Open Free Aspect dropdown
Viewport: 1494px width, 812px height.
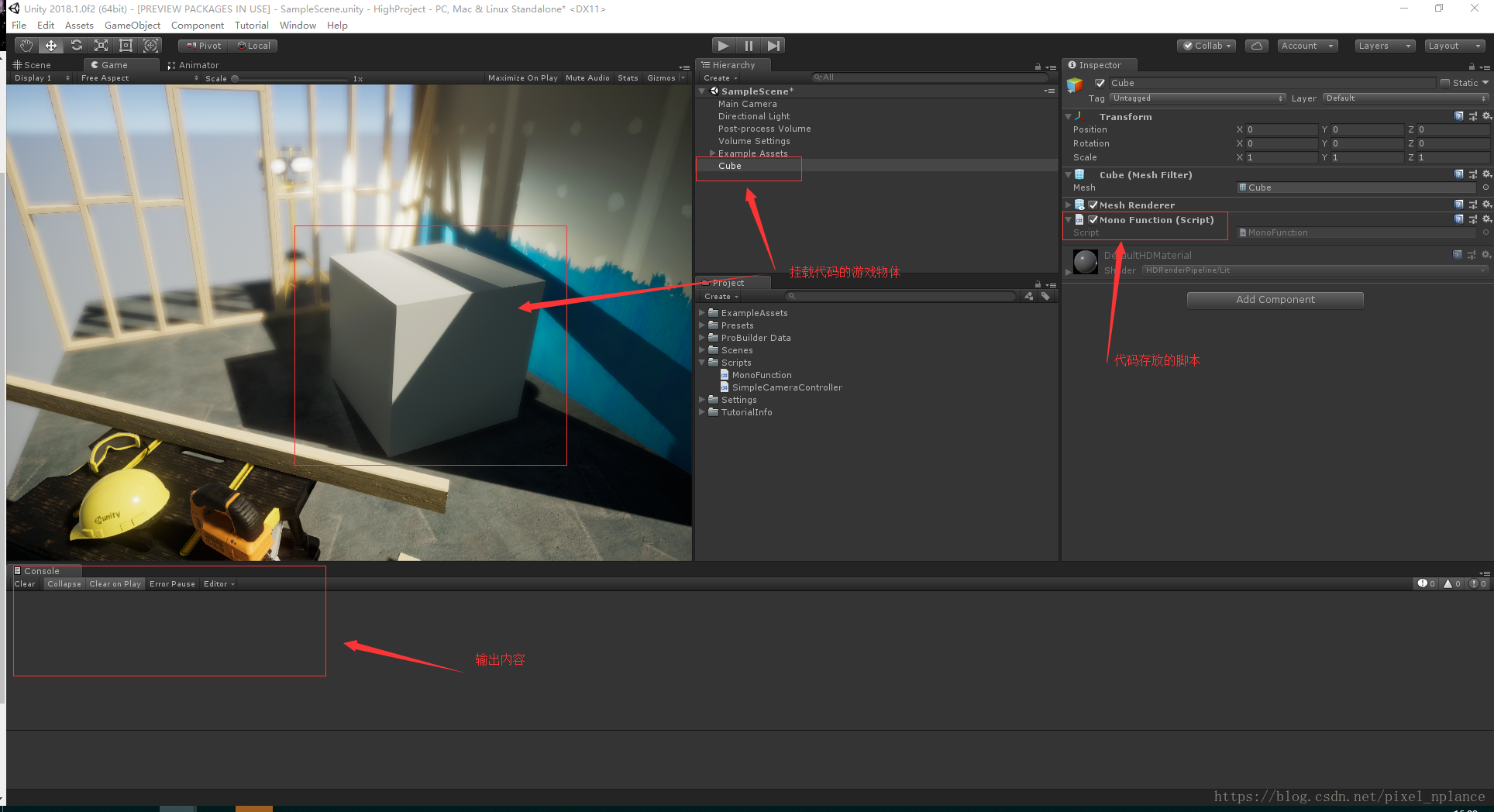[x=139, y=78]
